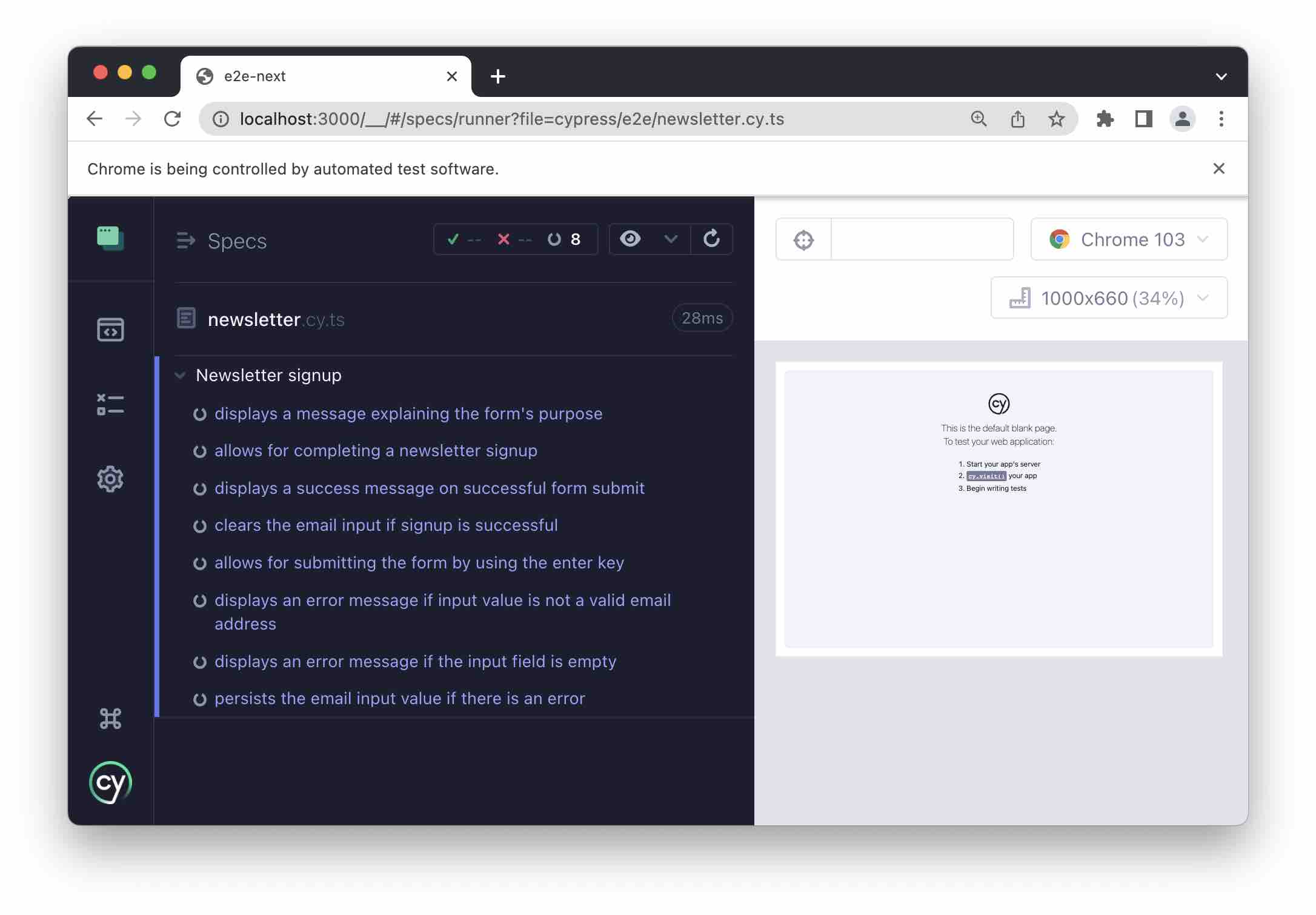Image resolution: width=1316 pixels, height=915 pixels.
Task: Bookmark this page with the star icon
Action: coord(1057,119)
